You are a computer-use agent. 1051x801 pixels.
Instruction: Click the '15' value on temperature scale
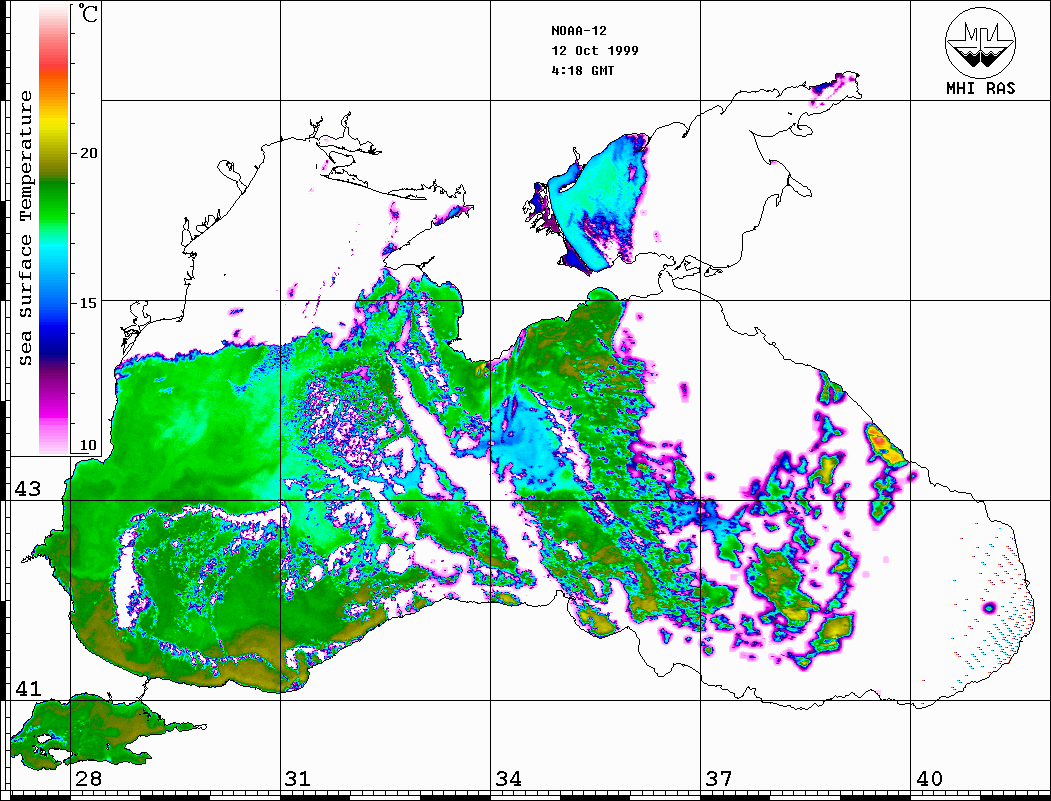88,303
